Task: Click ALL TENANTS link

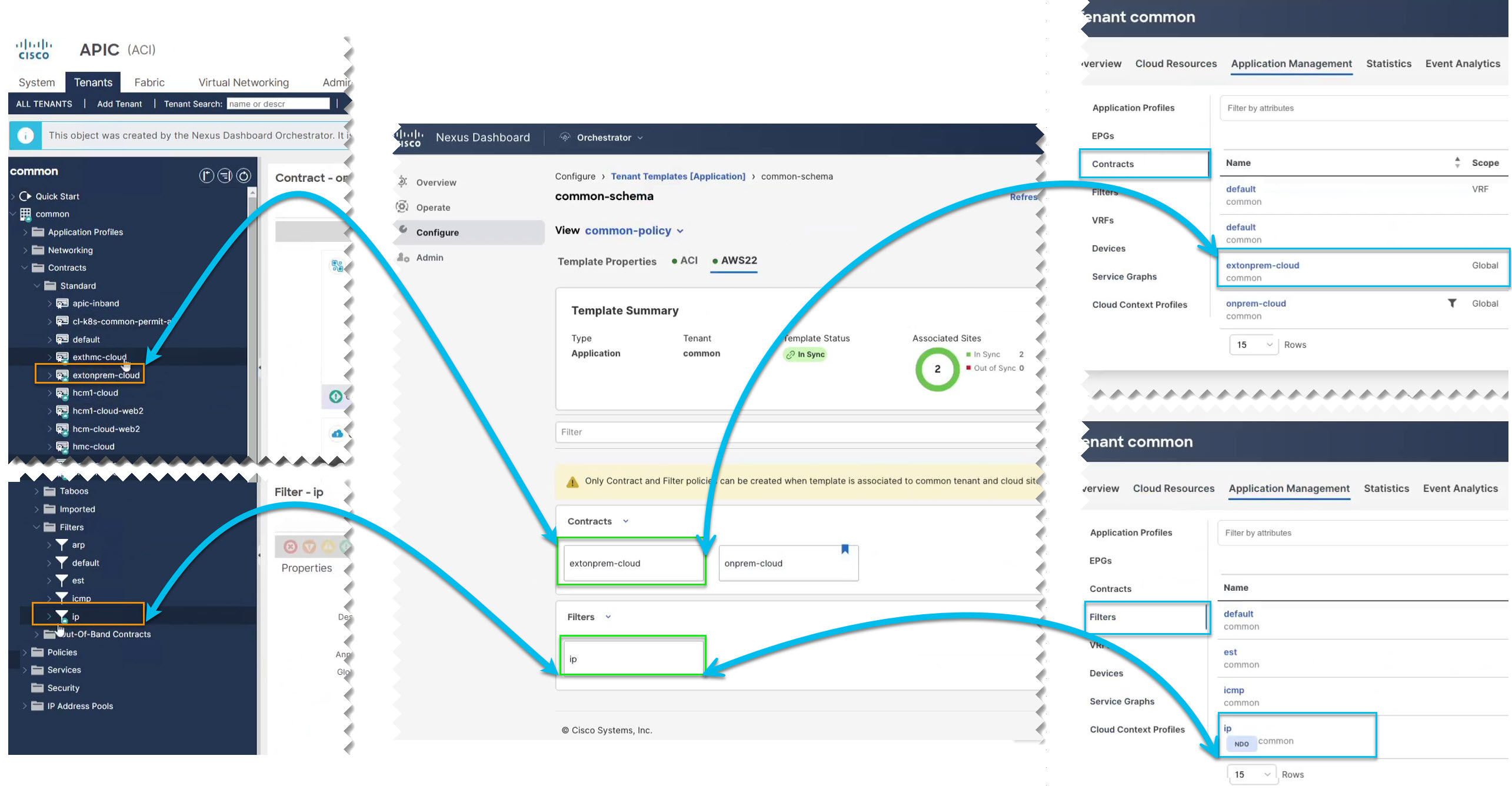Action: [x=44, y=104]
